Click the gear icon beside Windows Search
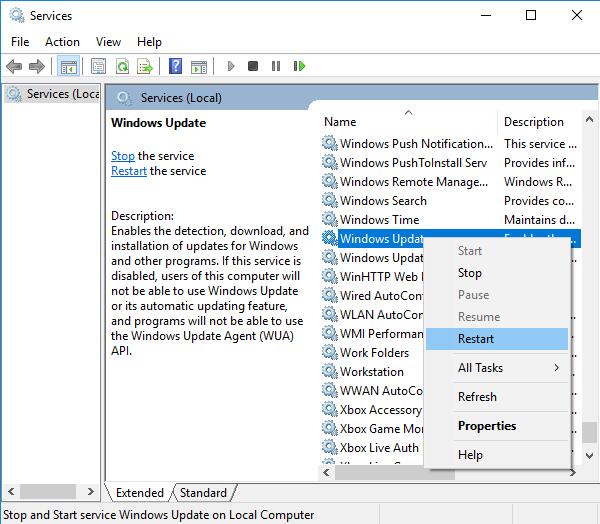Image resolution: width=600 pixels, height=524 pixels. pos(329,200)
